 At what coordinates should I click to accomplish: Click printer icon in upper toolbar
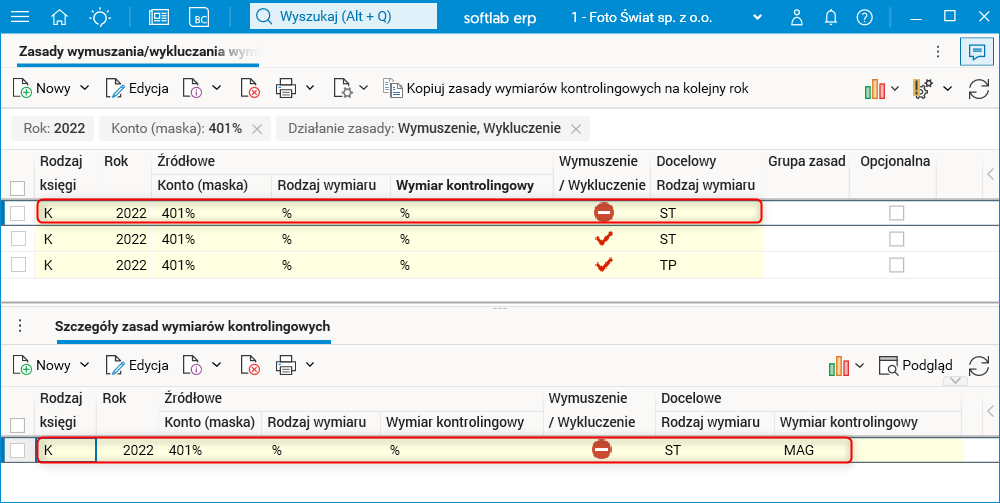[x=286, y=88]
